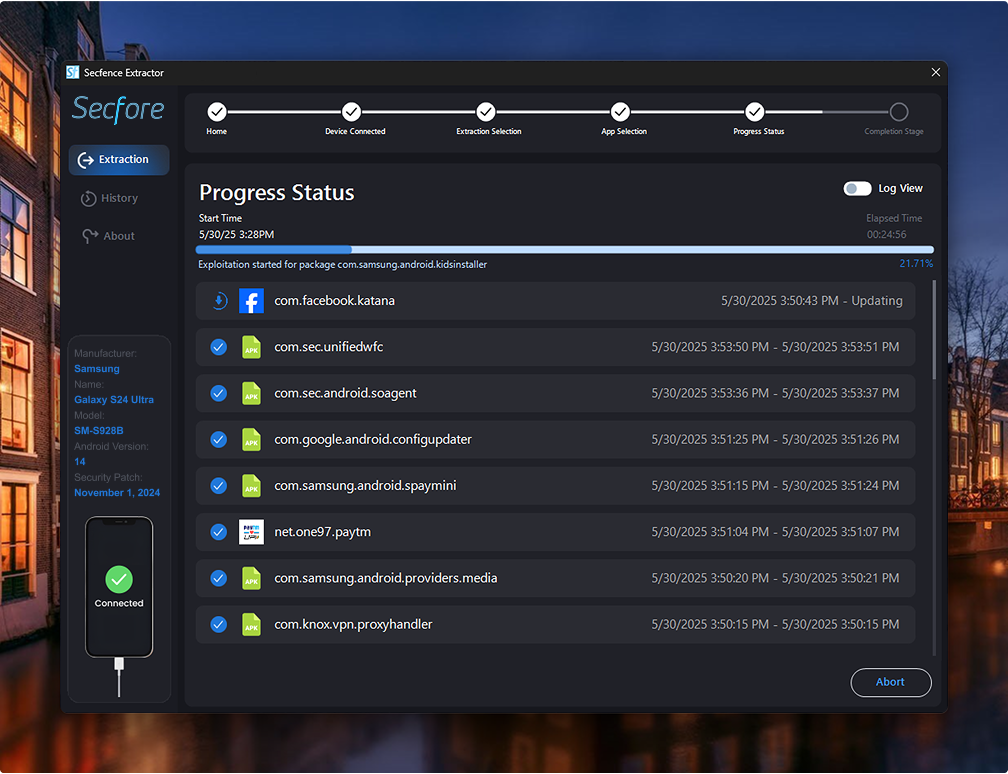Click the checkmark for com.samsung.android.providers.media
Image resolution: width=1008 pixels, height=774 pixels.
tap(219, 579)
